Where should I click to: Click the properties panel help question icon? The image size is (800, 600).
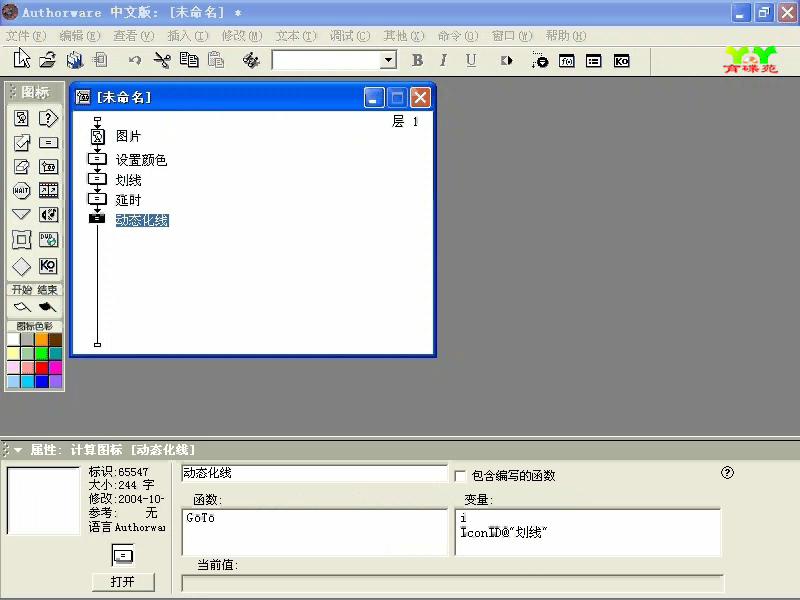point(727,473)
